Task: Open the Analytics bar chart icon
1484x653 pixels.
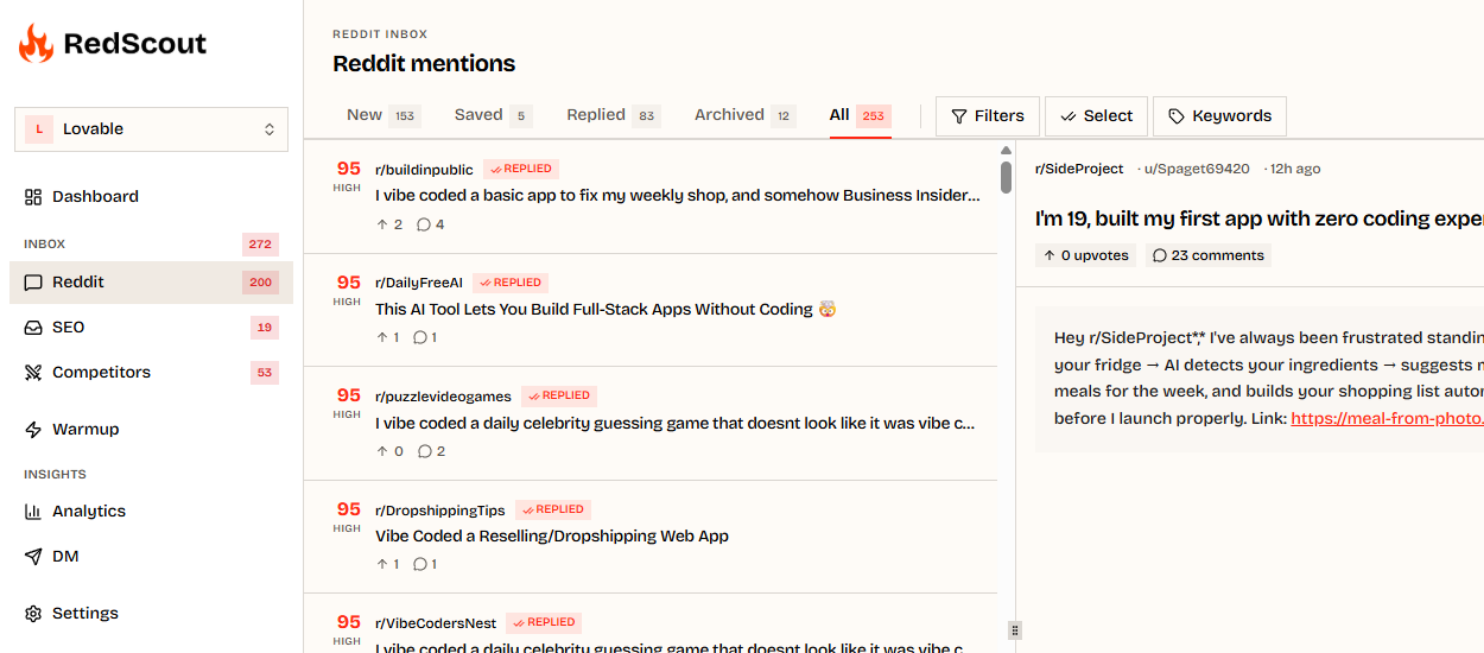Action: [33, 511]
